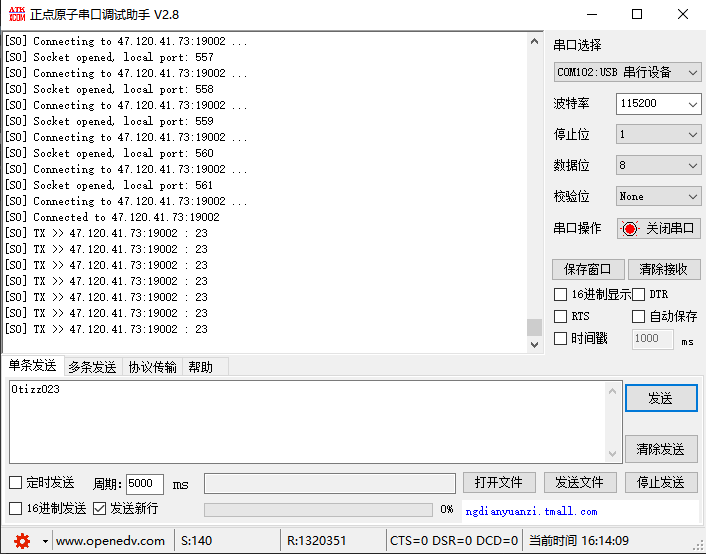Click the 0% progress percentage label
The image size is (706, 554).
pos(447,509)
